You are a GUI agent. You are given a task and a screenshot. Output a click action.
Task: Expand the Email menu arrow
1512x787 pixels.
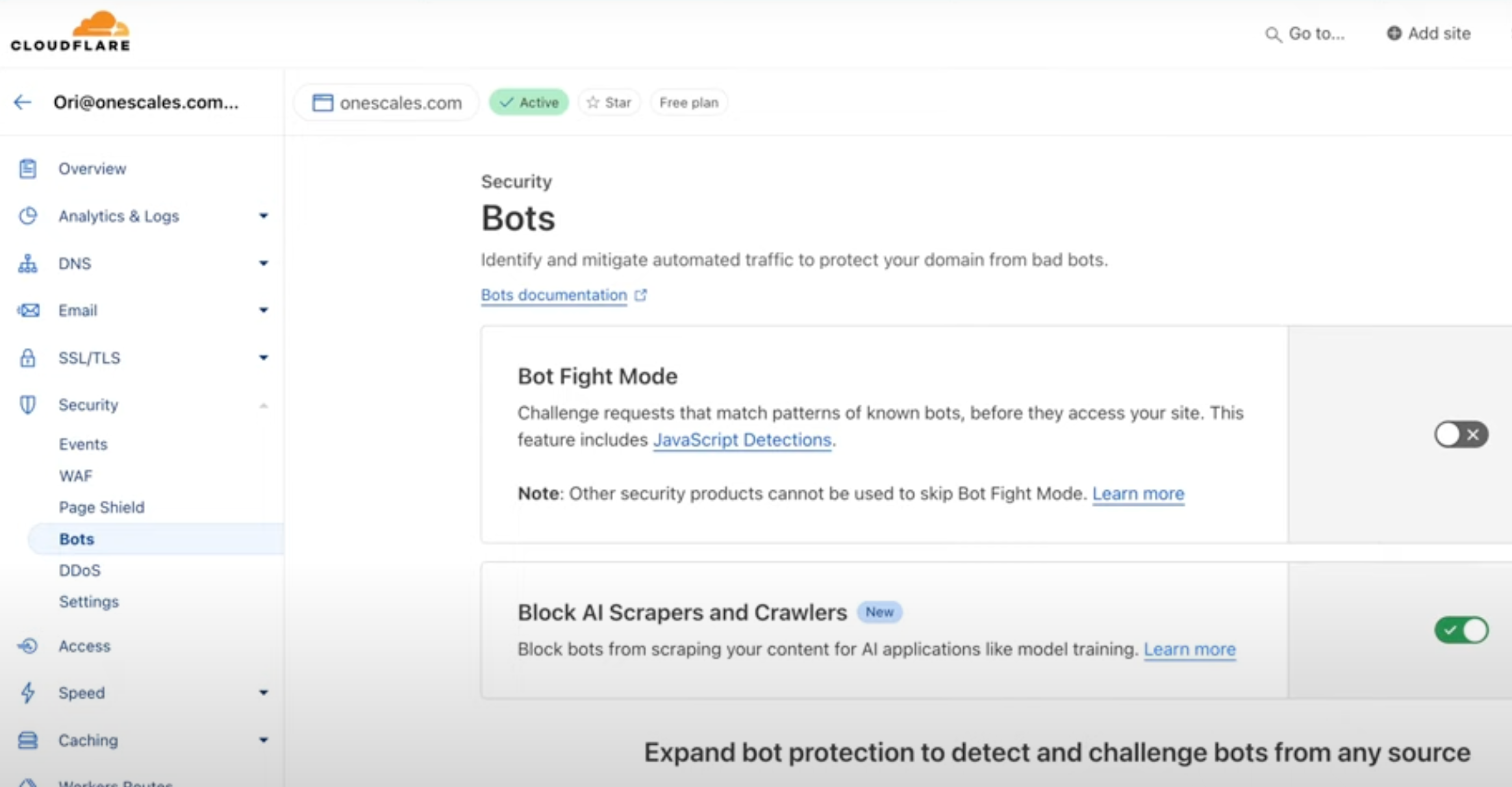point(263,310)
